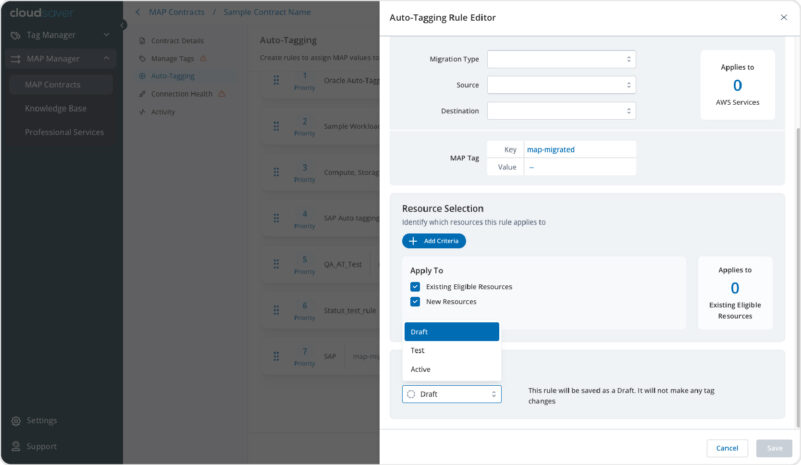Choose Active in the status list
The image size is (801, 465).
(421, 370)
